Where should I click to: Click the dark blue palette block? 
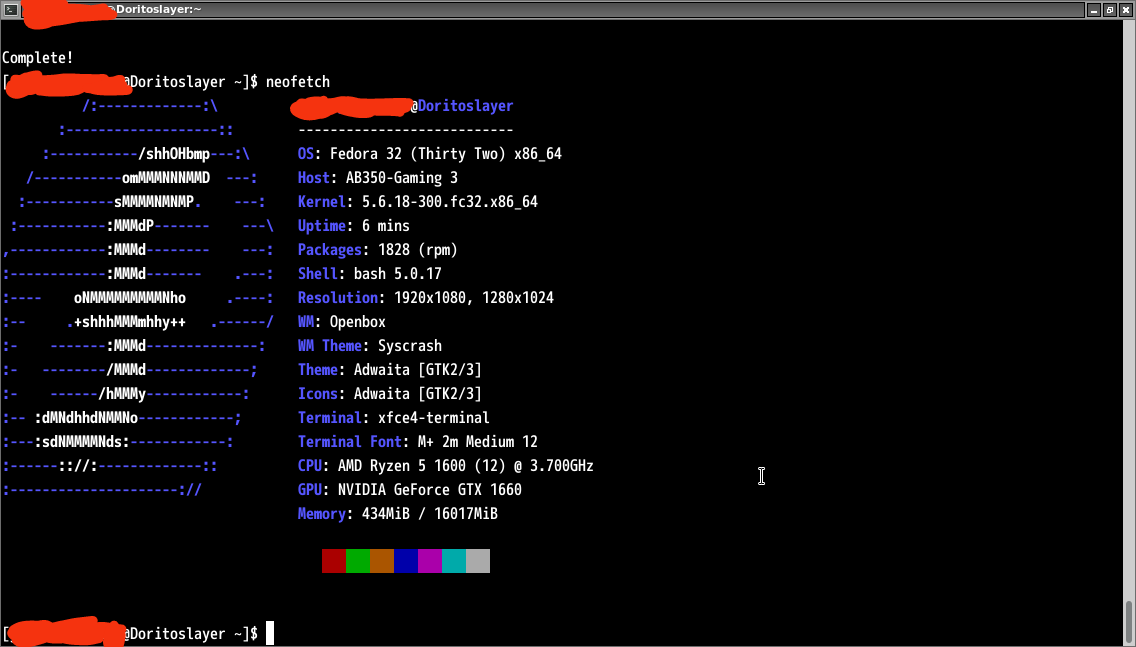click(x=405, y=561)
